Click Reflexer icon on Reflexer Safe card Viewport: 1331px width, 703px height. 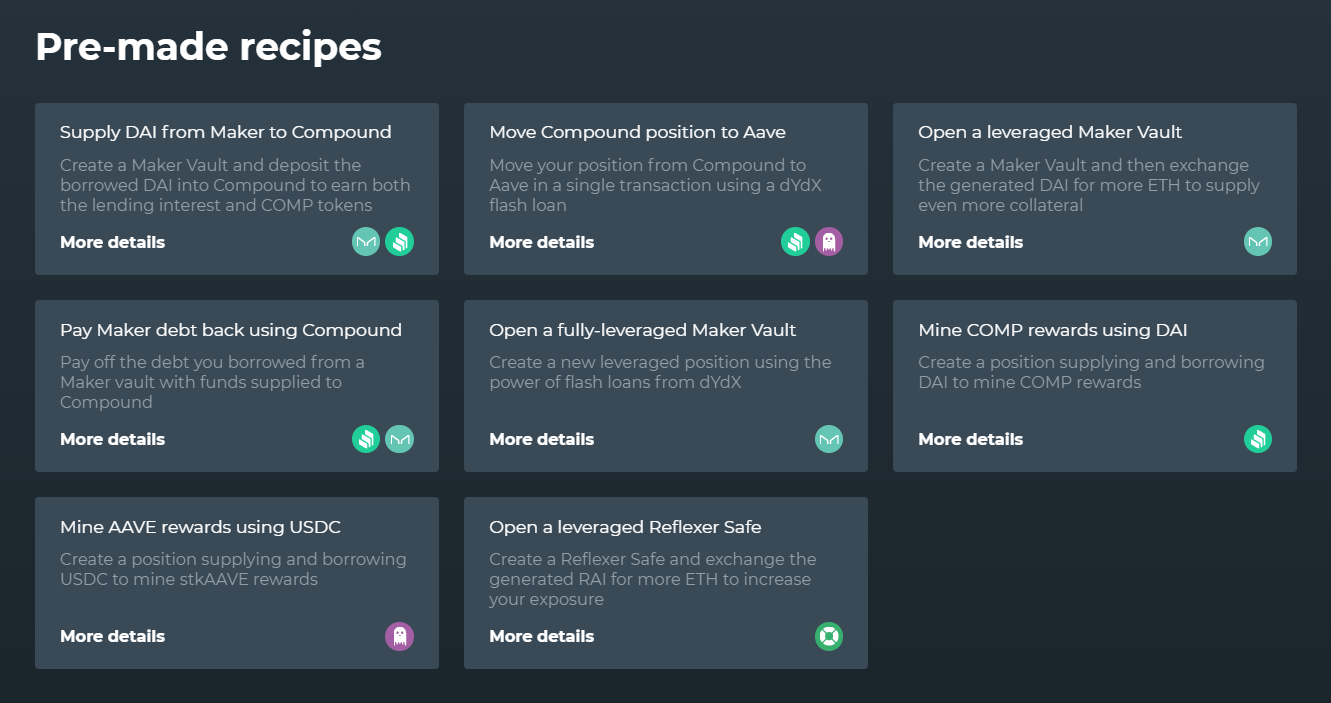pos(829,636)
